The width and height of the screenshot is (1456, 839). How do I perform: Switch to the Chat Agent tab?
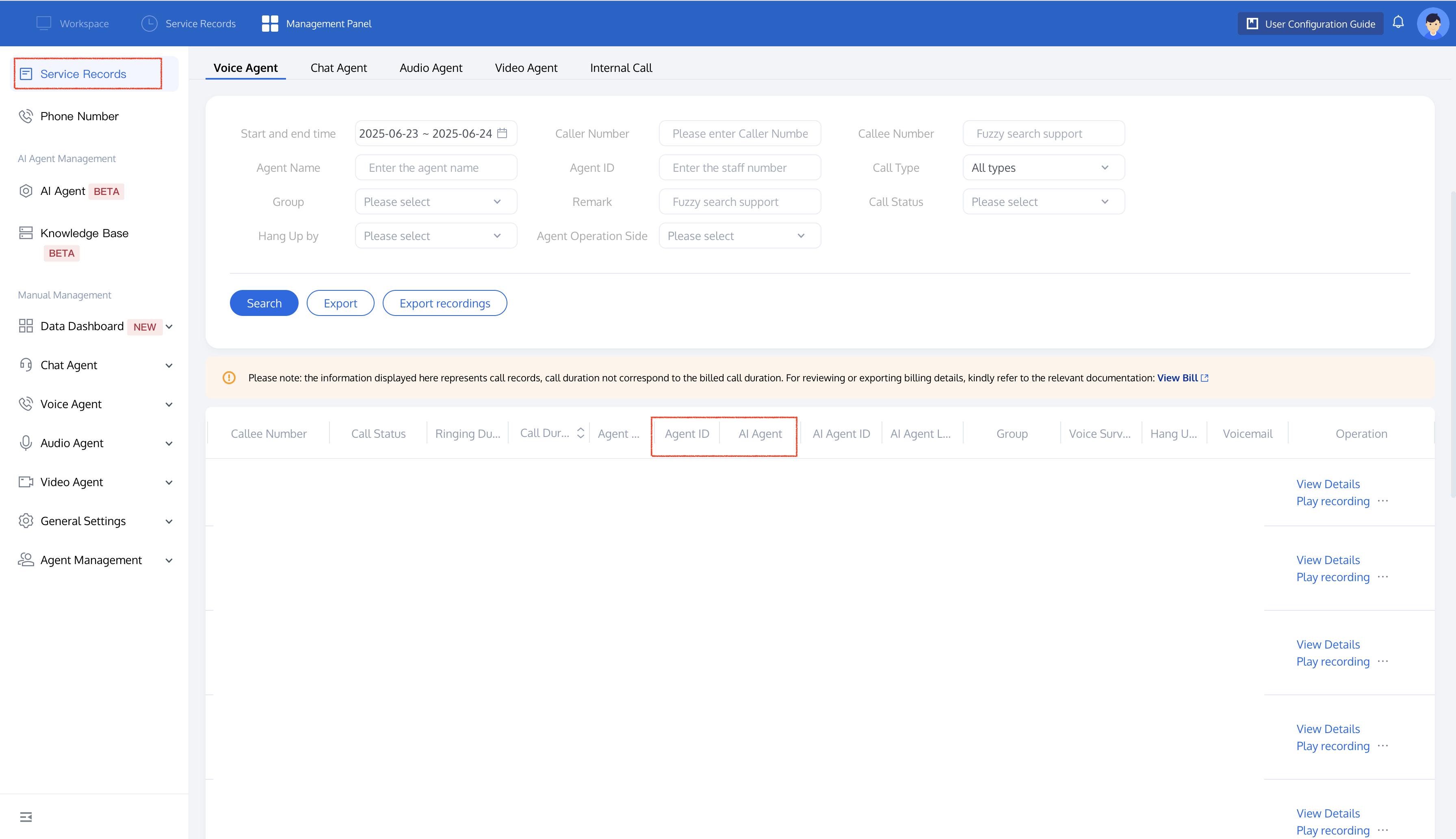[x=338, y=68]
